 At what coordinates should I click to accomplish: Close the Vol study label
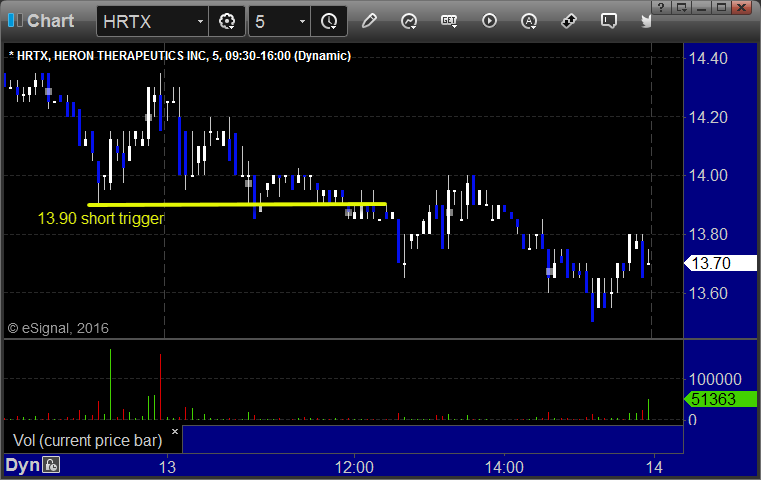(x=175, y=431)
